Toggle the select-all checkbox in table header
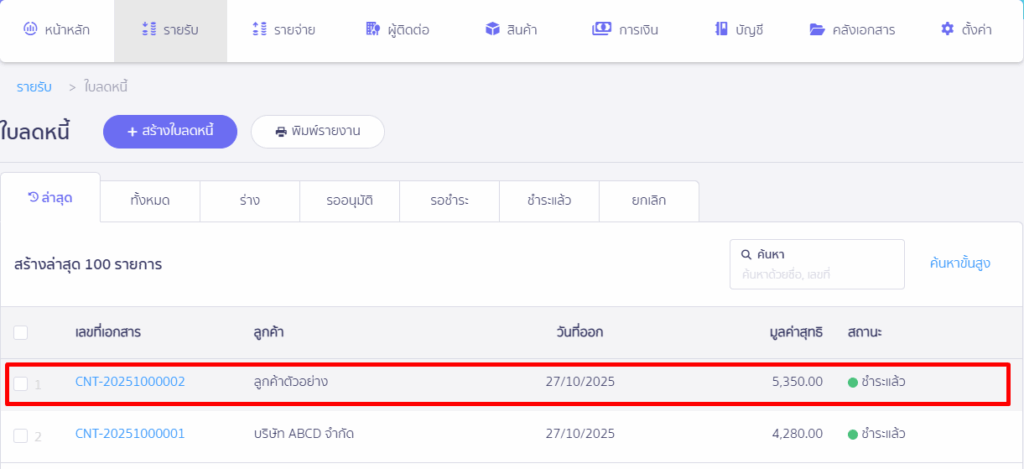The height and width of the screenshot is (469, 1024). tap(21, 332)
